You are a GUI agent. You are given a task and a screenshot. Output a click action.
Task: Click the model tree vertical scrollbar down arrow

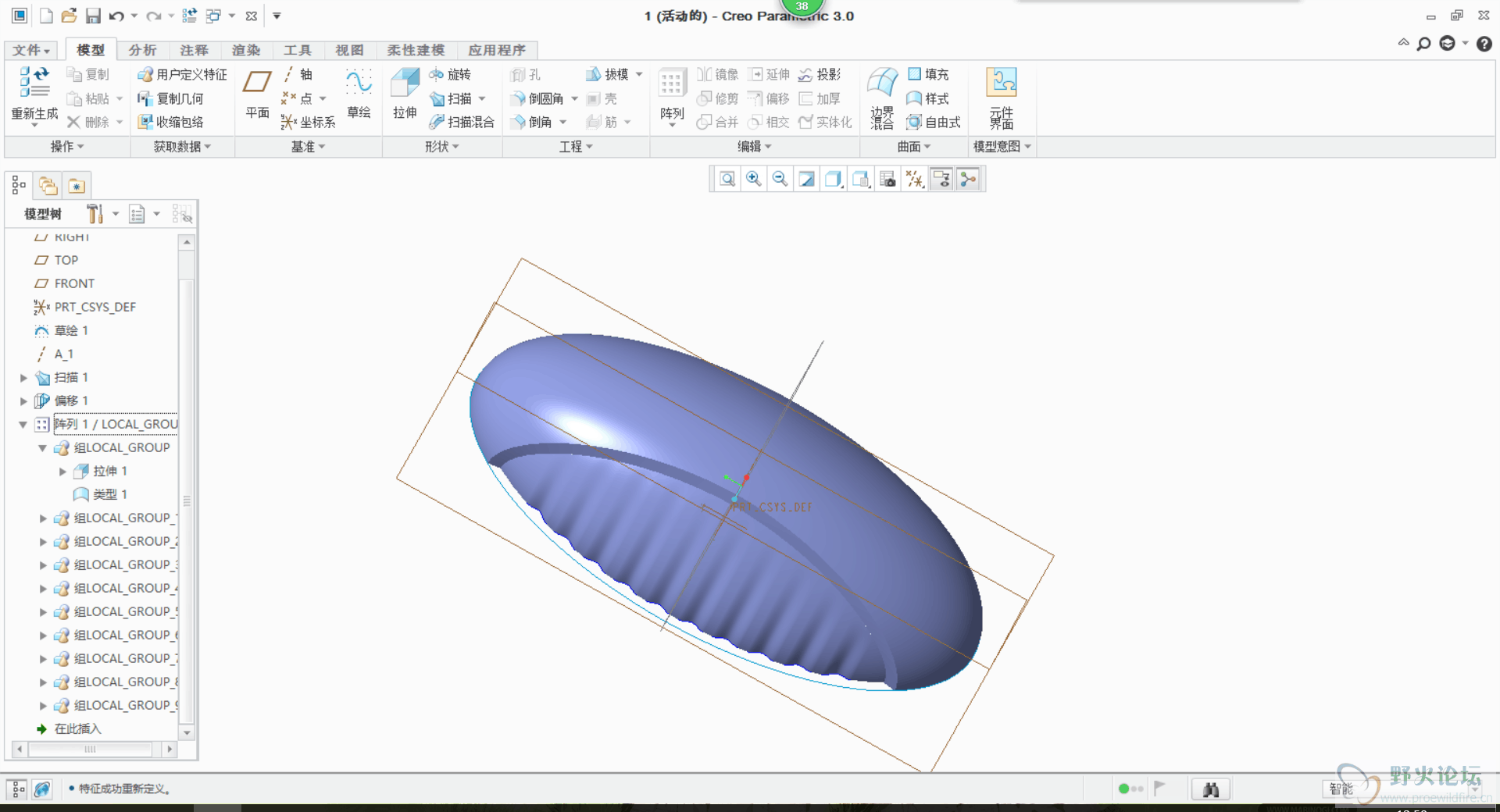pyautogui.click(x=187, y=732)
